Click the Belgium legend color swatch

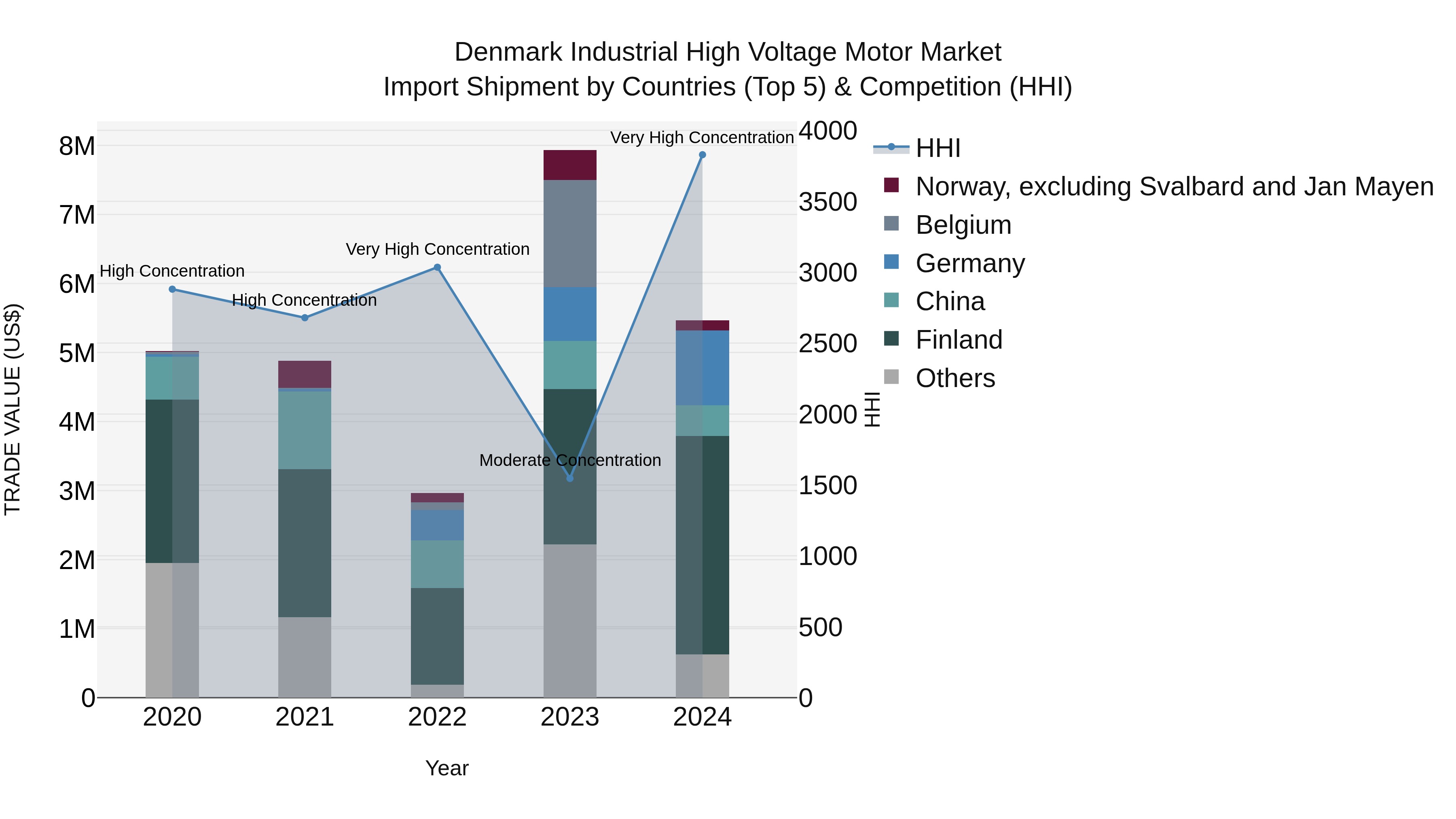click(x=891, y=223)
